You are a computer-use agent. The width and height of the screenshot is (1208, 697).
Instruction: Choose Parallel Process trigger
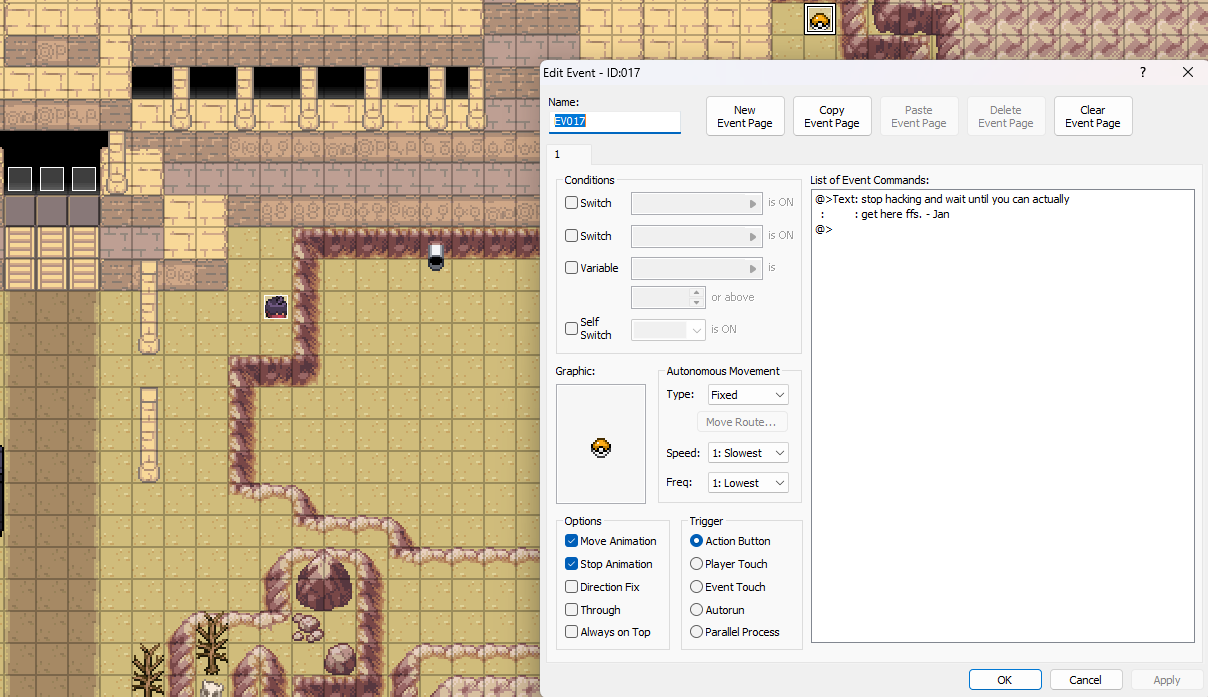(x=697, y=632)
